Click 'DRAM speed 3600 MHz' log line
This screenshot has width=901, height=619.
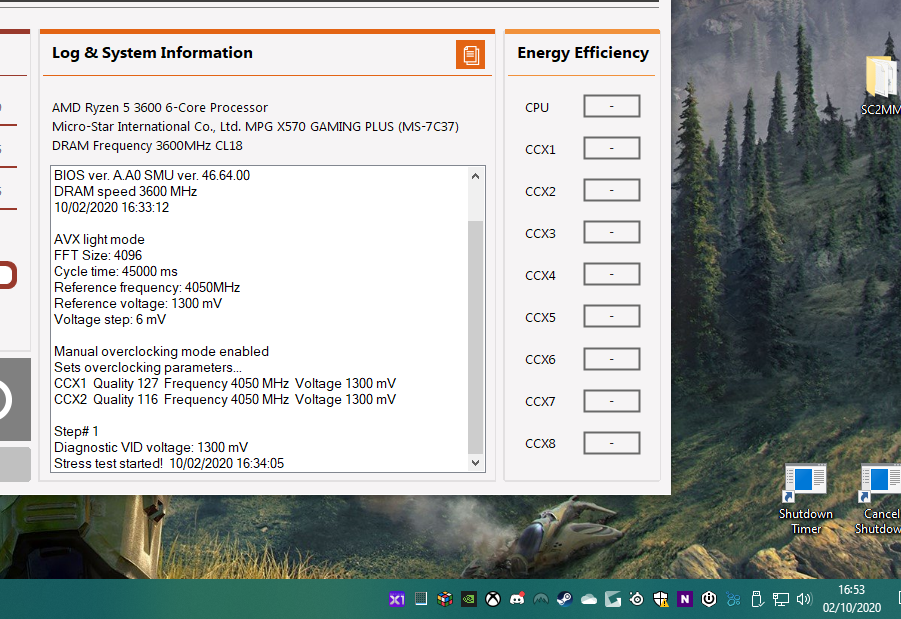pyautogui.click(x=125, y=191)
